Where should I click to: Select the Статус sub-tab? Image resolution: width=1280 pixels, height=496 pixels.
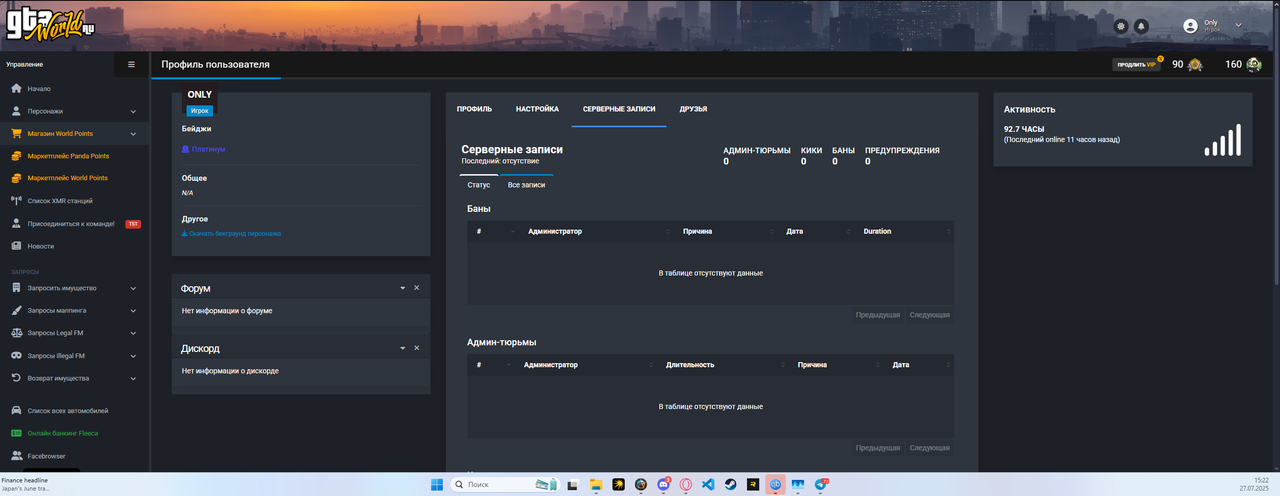click(x=479, y=185)
